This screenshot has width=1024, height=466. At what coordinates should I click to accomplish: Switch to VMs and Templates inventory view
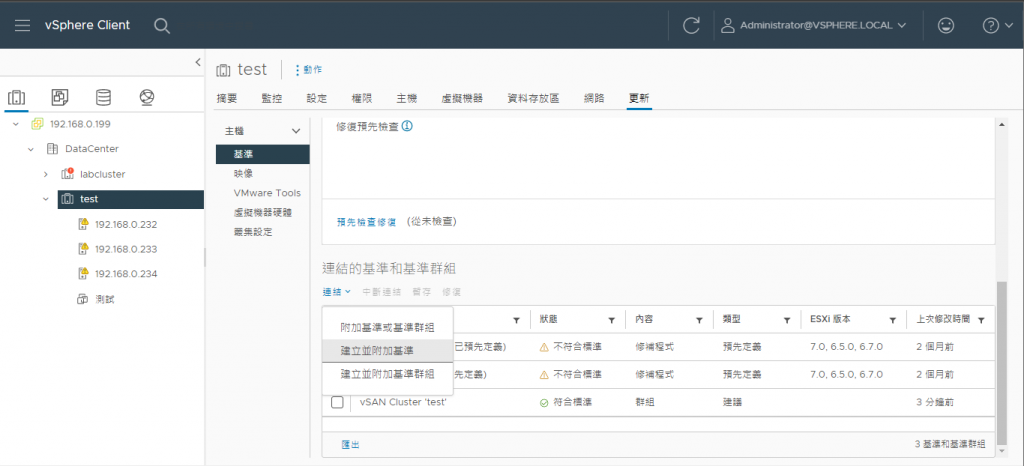tap(60, 98)
